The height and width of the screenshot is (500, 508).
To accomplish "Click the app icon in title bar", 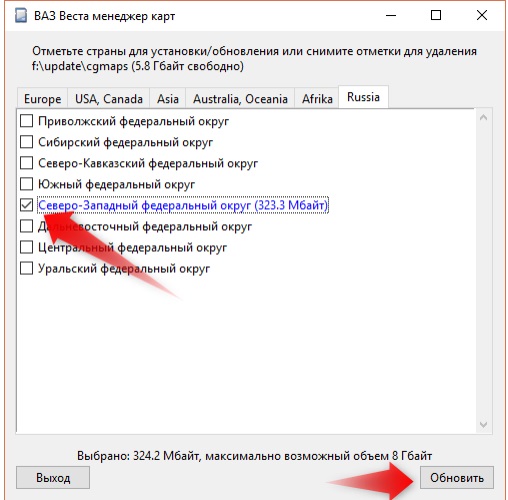I will pyautogui.click(x=21, y=16).
